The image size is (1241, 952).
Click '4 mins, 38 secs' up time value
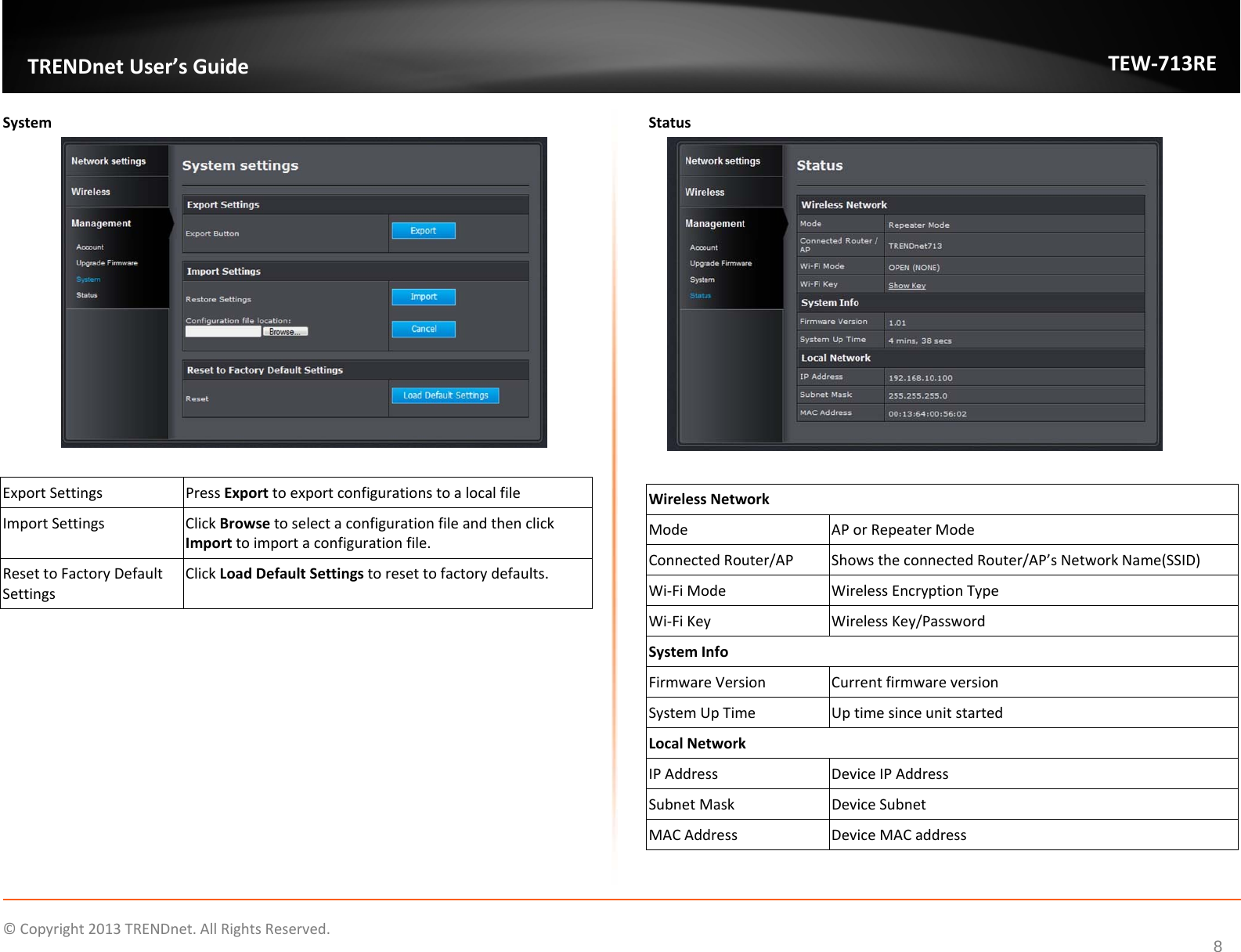920,341
